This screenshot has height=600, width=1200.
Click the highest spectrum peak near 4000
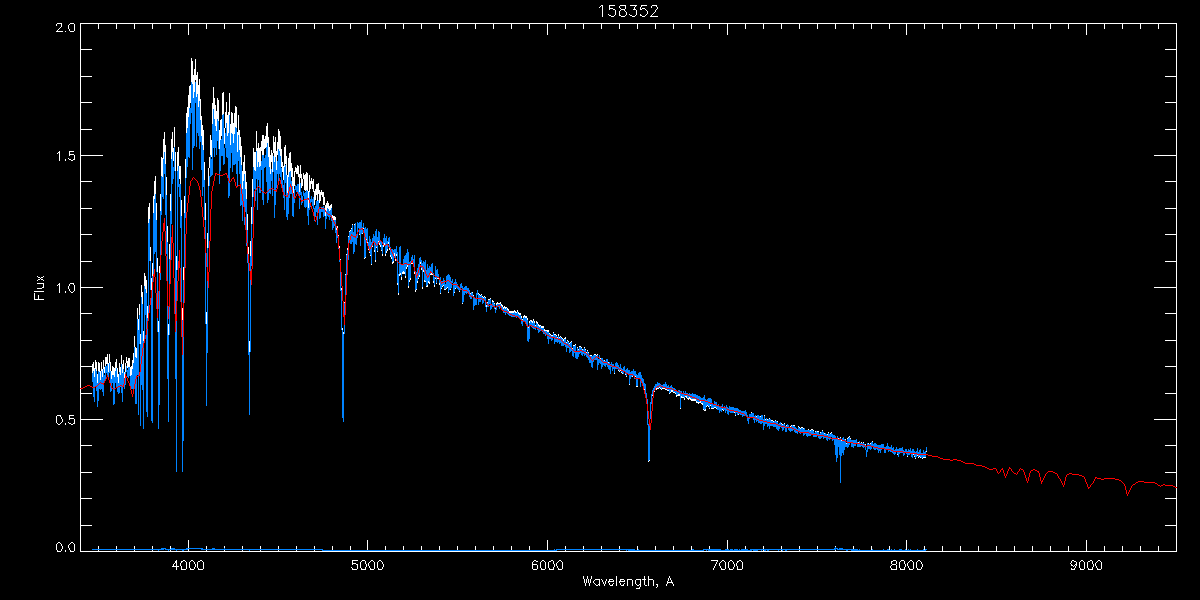[x=192, y=62]
